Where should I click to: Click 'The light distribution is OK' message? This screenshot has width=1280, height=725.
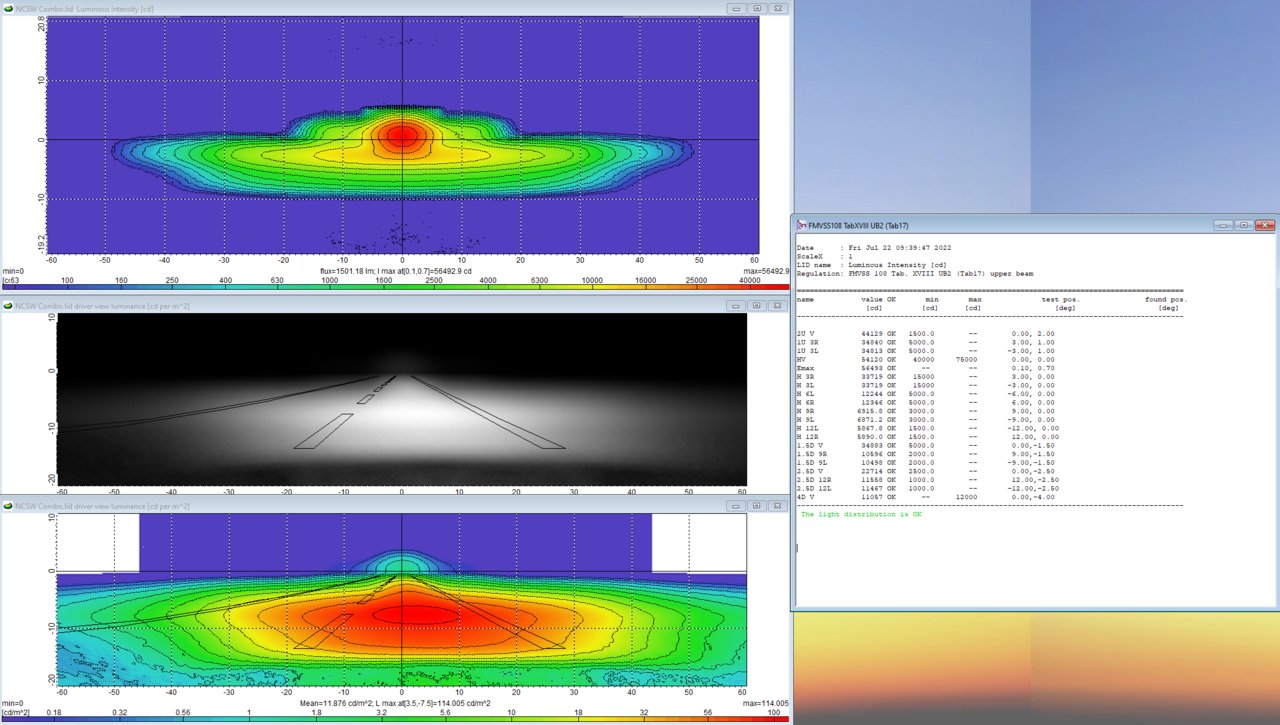pyautogui.click(x=861, y=514)
